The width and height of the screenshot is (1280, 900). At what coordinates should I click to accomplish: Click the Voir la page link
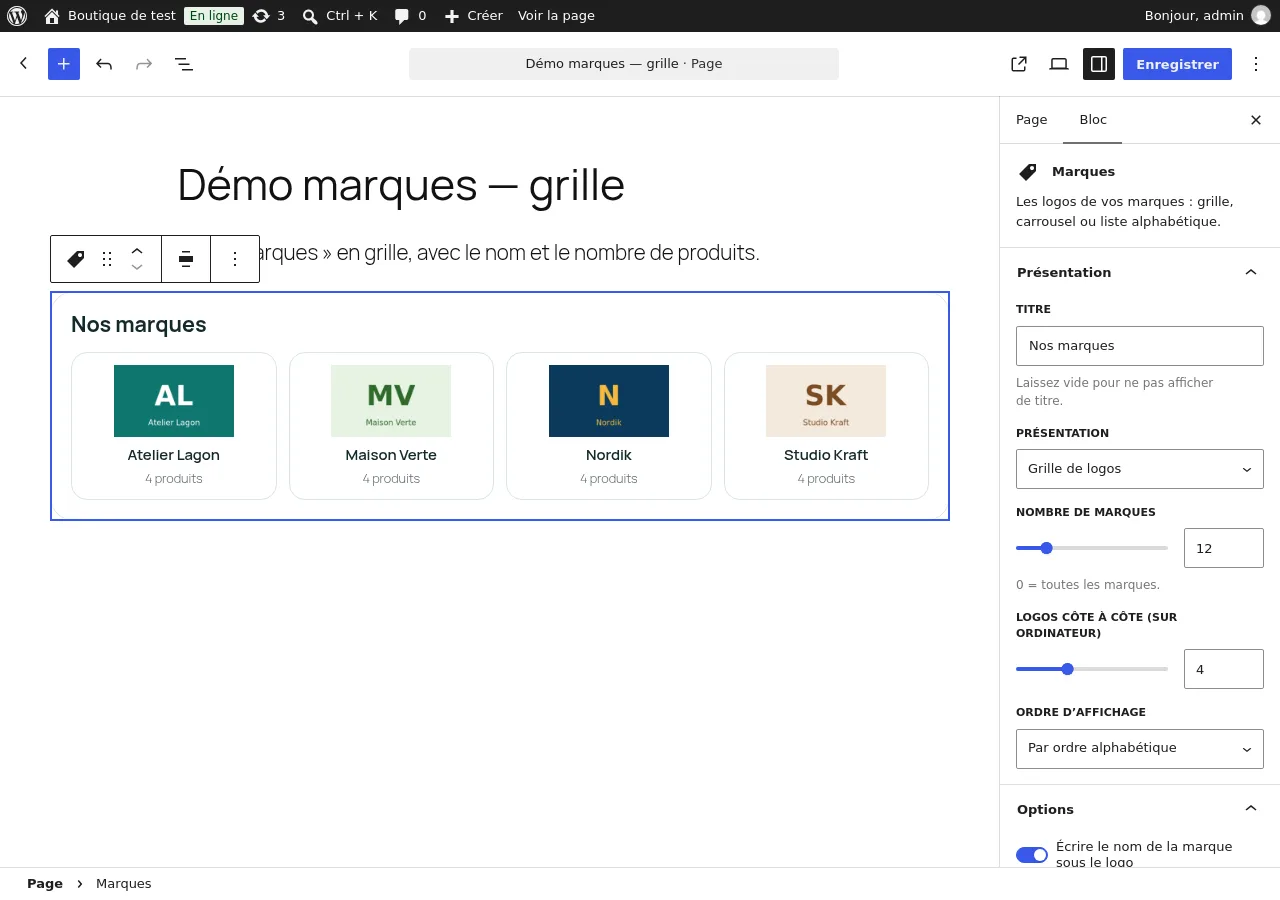(x=556, y=16)
